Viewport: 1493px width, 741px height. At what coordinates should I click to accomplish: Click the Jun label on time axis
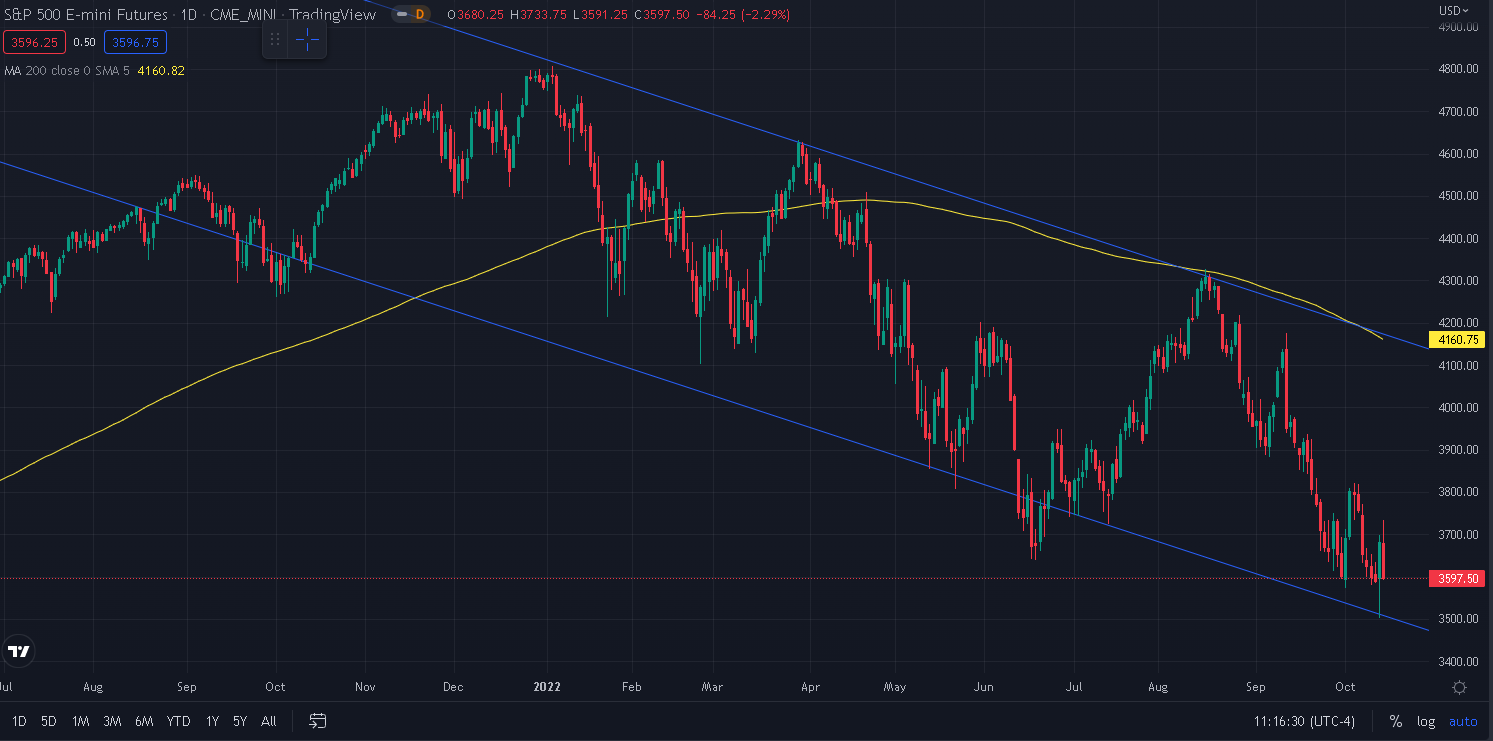point(983,687)
